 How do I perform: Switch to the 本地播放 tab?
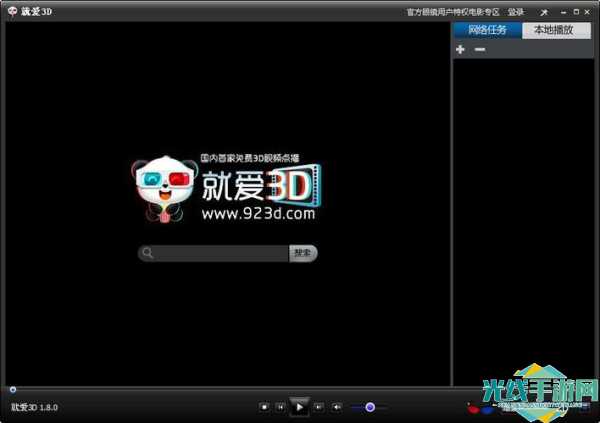[556, 30]
